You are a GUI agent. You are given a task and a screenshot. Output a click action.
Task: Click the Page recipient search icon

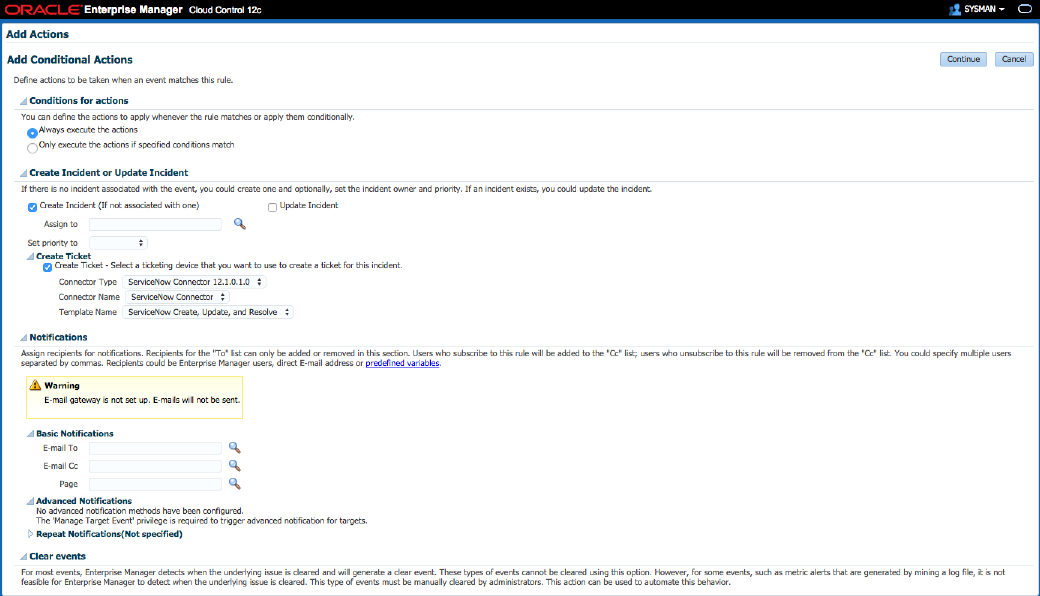(234, 483)
